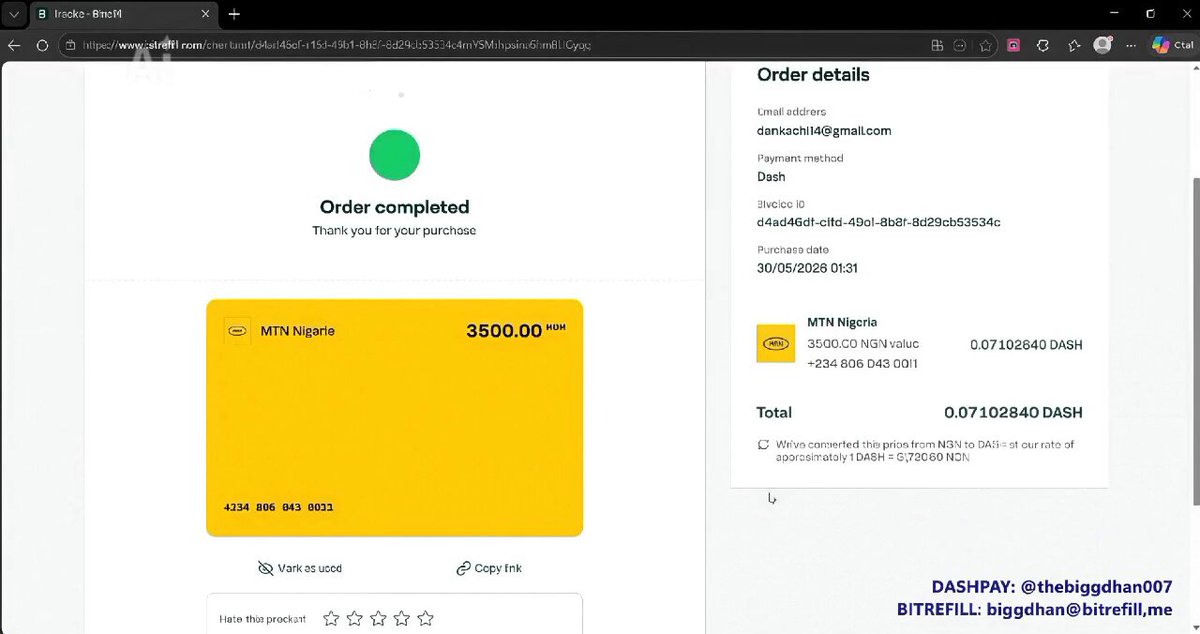The image size is (1200, 634).
Task: Click the yellow MTN gift card
Action: click(394, 418)
